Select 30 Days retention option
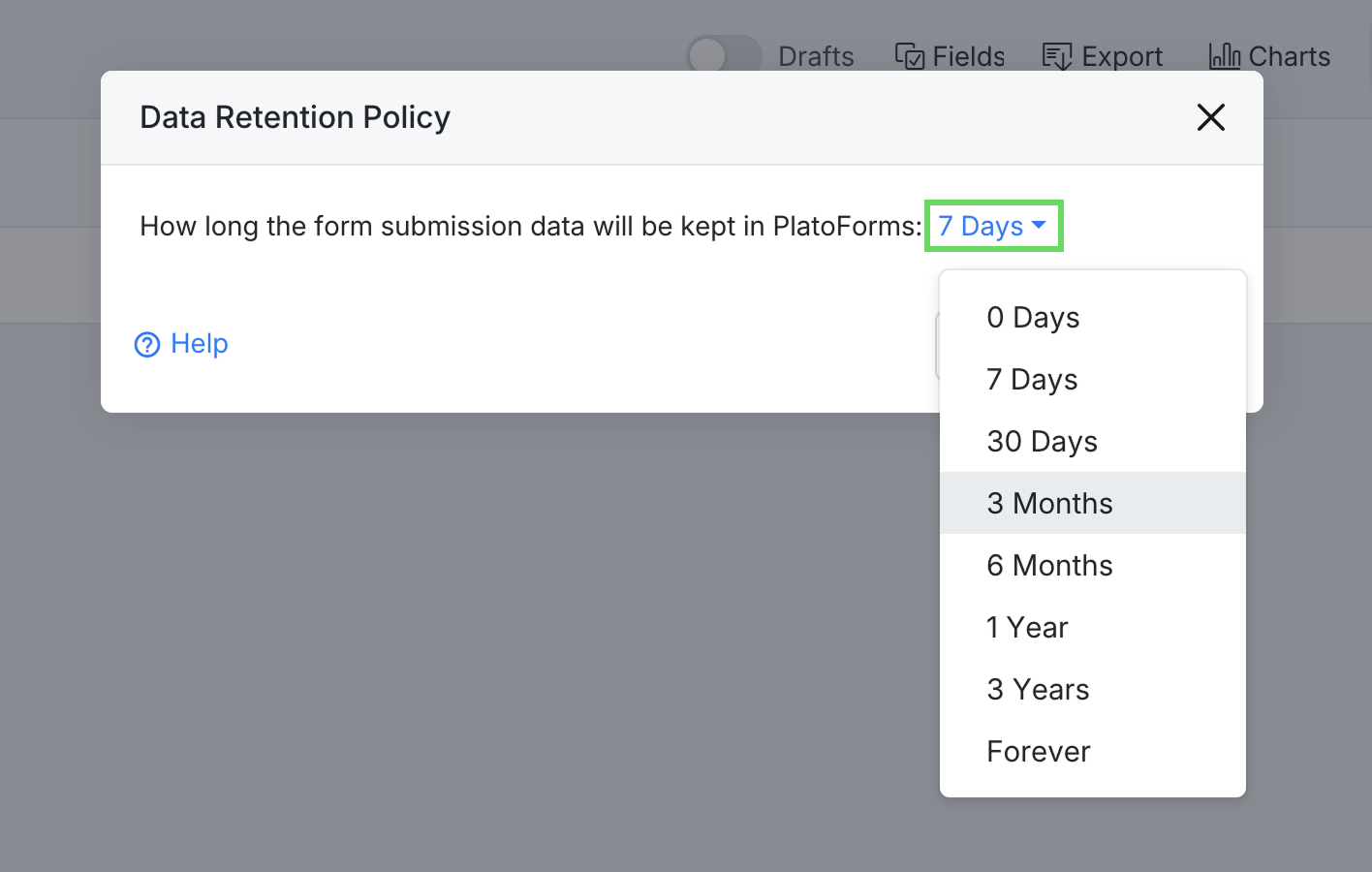This screenshot has height=872, width=1372. point(1042,441)
